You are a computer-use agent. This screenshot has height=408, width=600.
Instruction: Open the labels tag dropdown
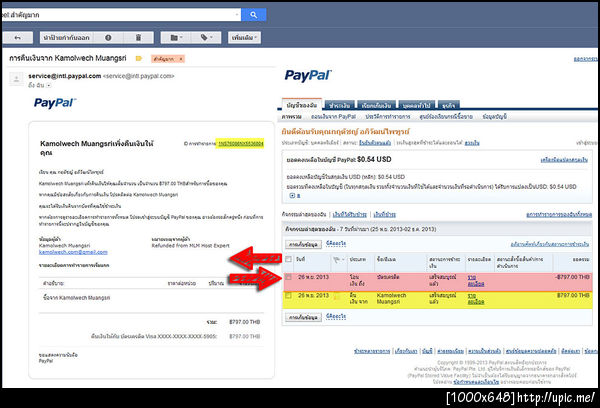point(206,38)
